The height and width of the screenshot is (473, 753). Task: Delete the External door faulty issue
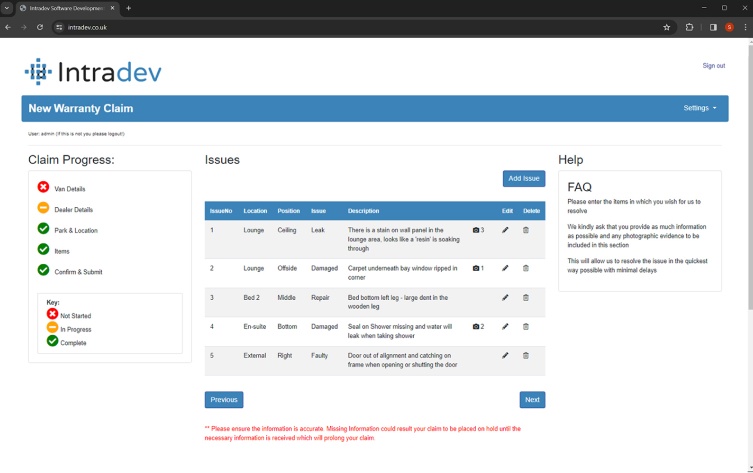pyautogui.click(x=526, y=355)
